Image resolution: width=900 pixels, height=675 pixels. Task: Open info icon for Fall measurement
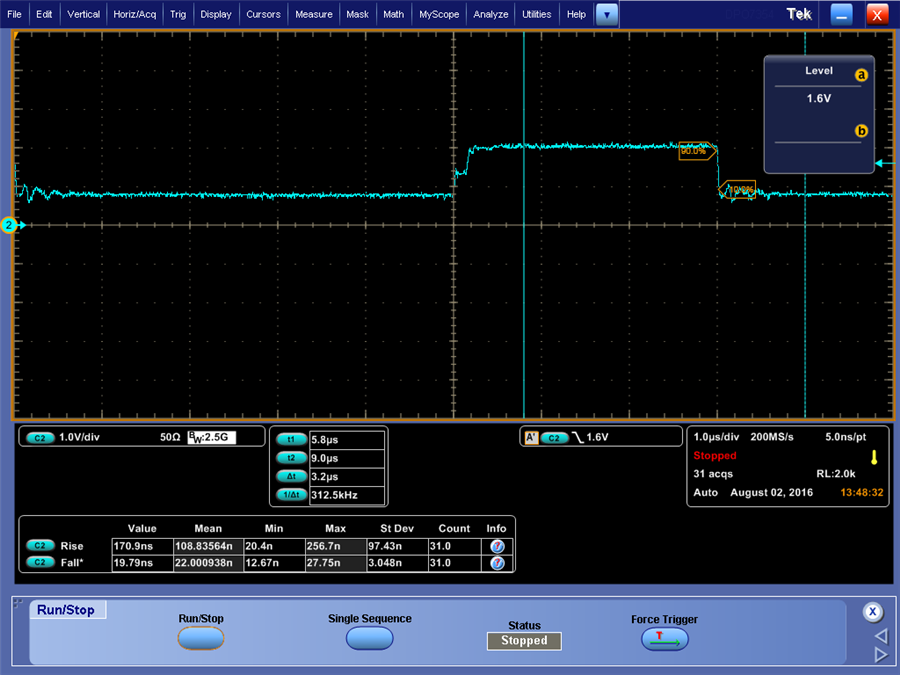497,563
